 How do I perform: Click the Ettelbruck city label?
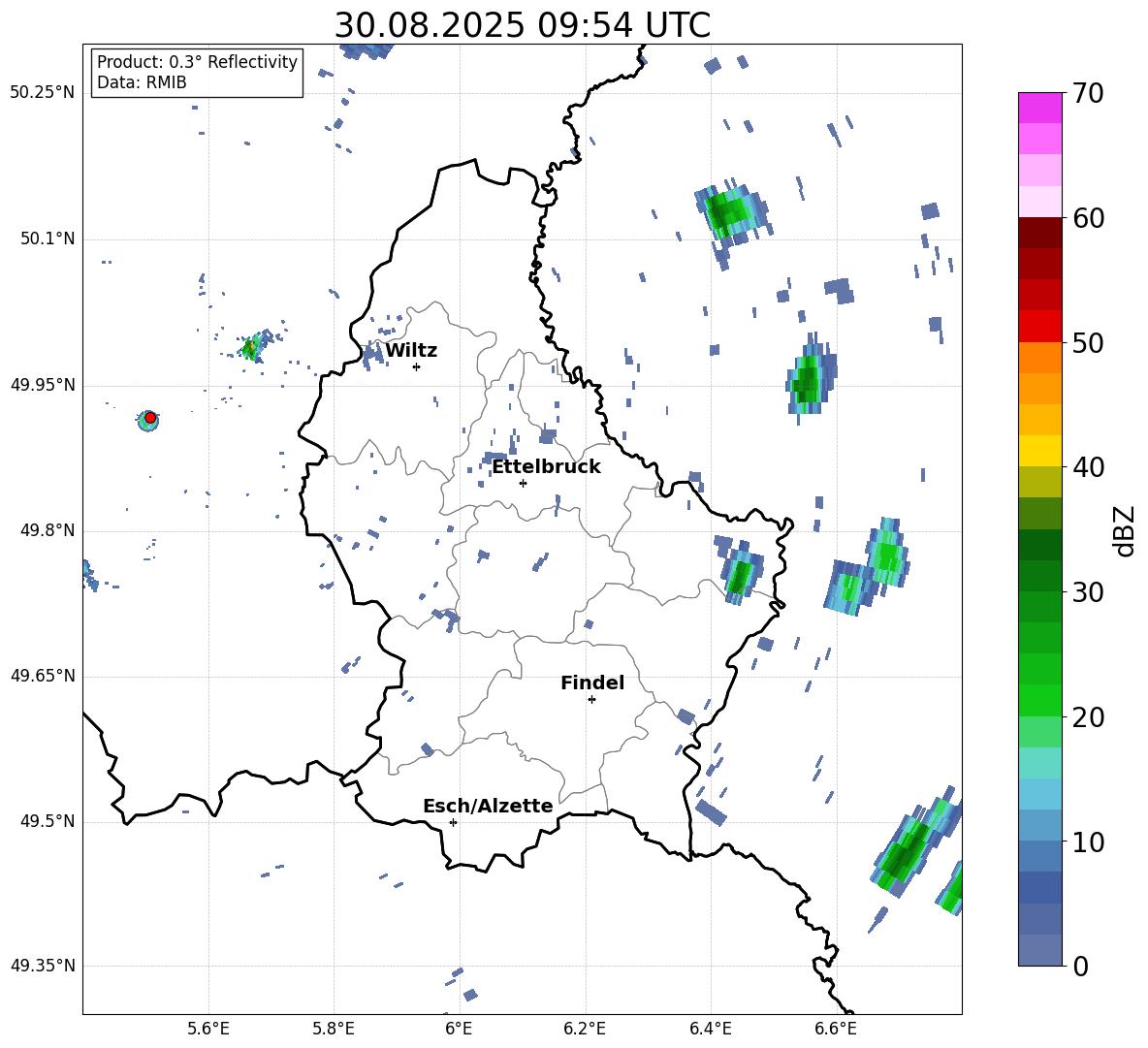[x=546, y=467]
